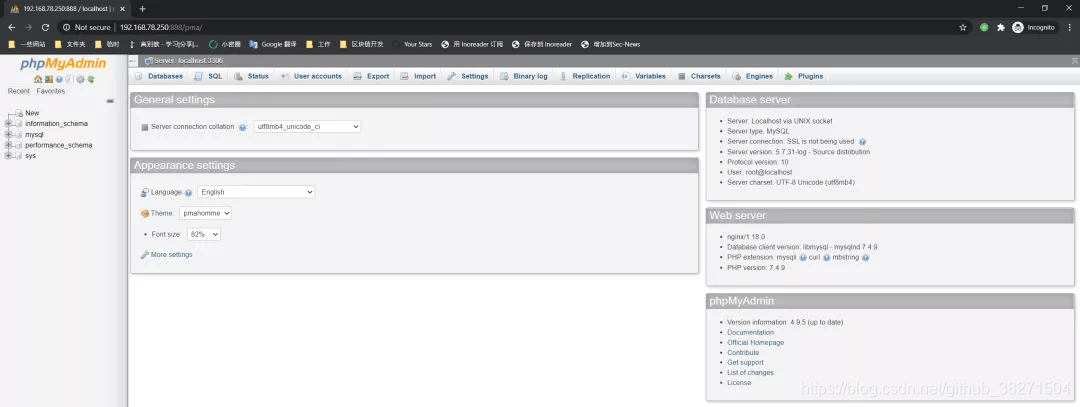1080x407 pixels.
Task: Click the link chain icon in navigation panel
Action: point(110,101)
